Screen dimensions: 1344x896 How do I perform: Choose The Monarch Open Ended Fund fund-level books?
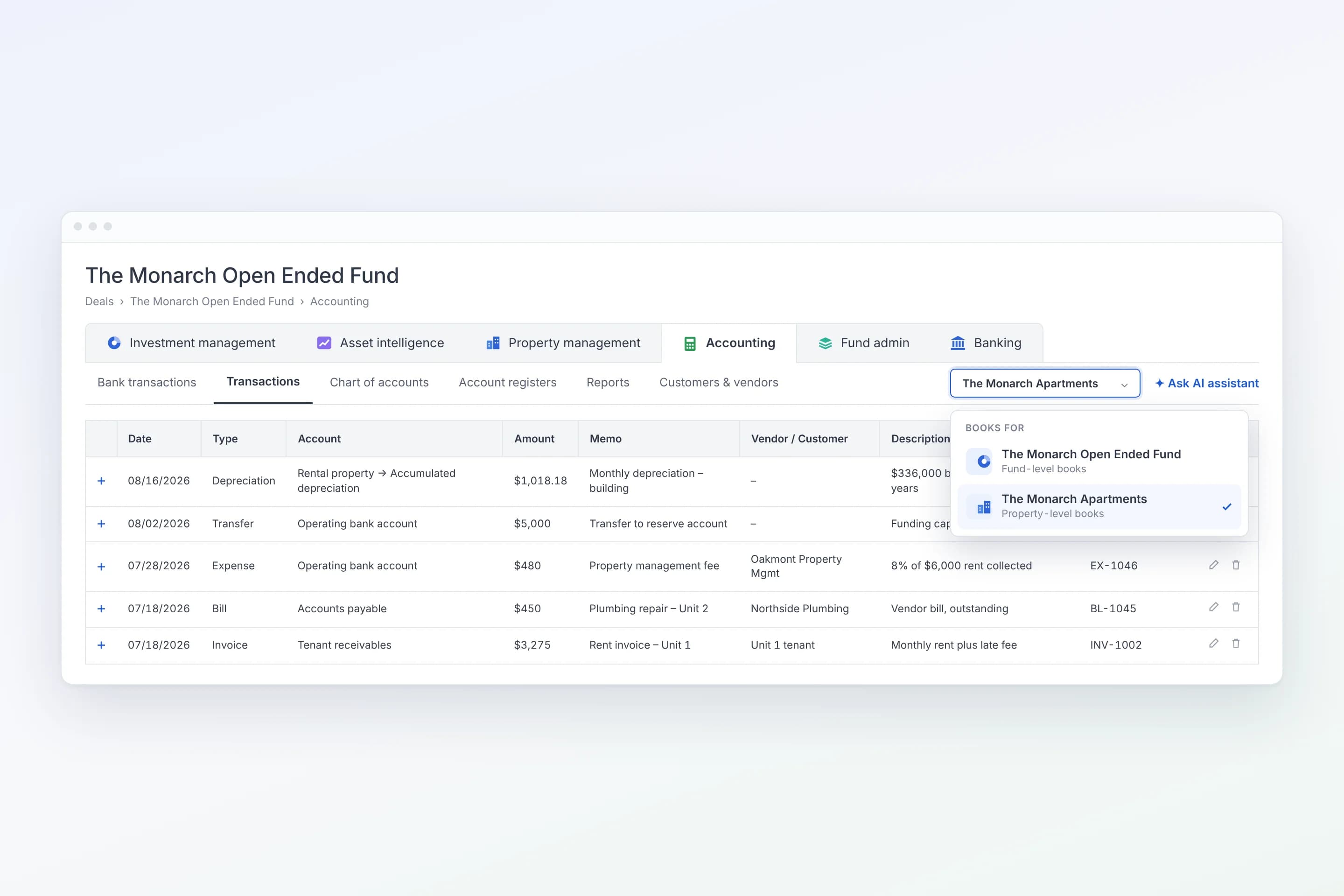[1099, 461]
